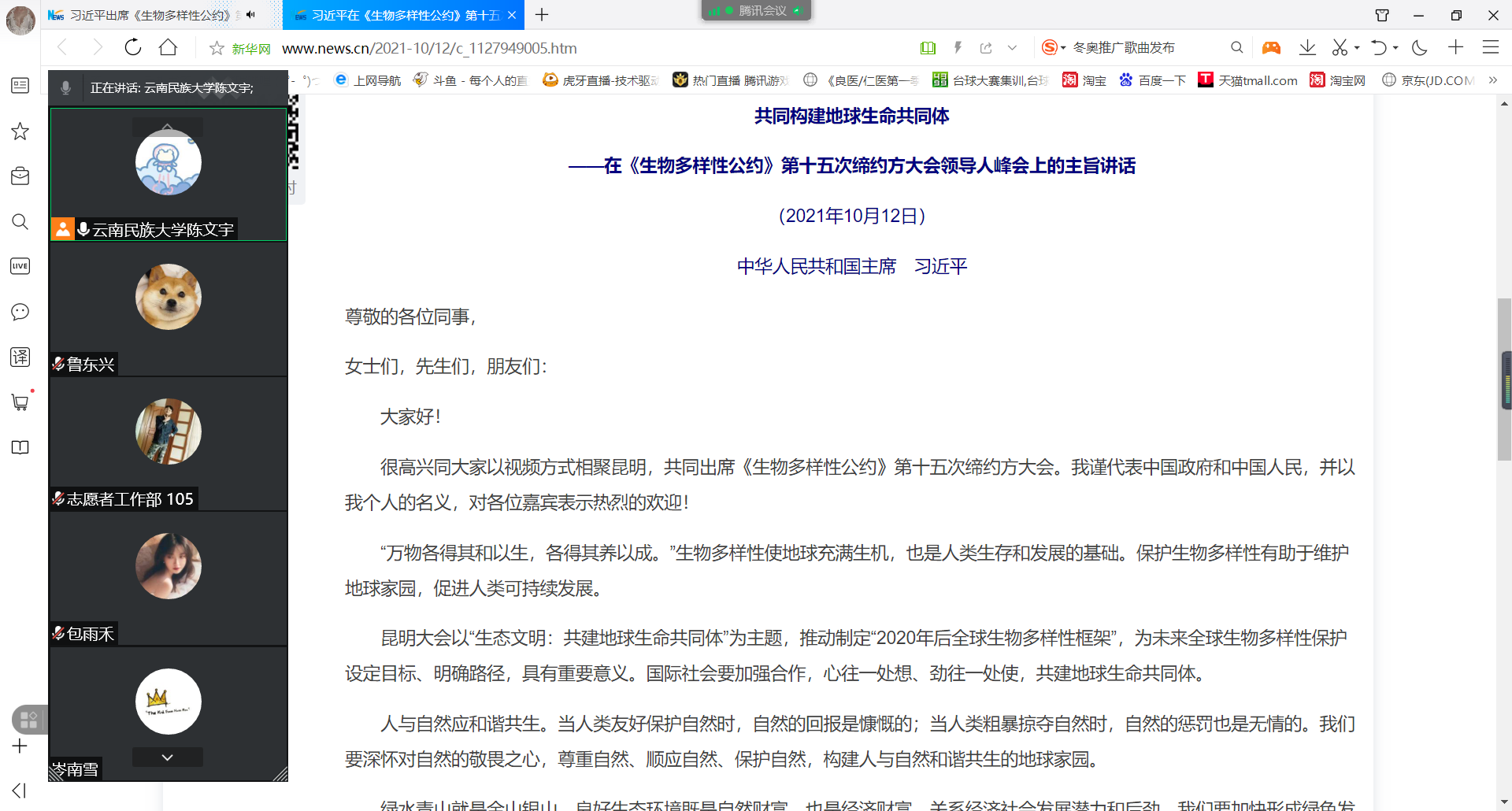Switch to the first 习近平出席 tab

(150, 15)
